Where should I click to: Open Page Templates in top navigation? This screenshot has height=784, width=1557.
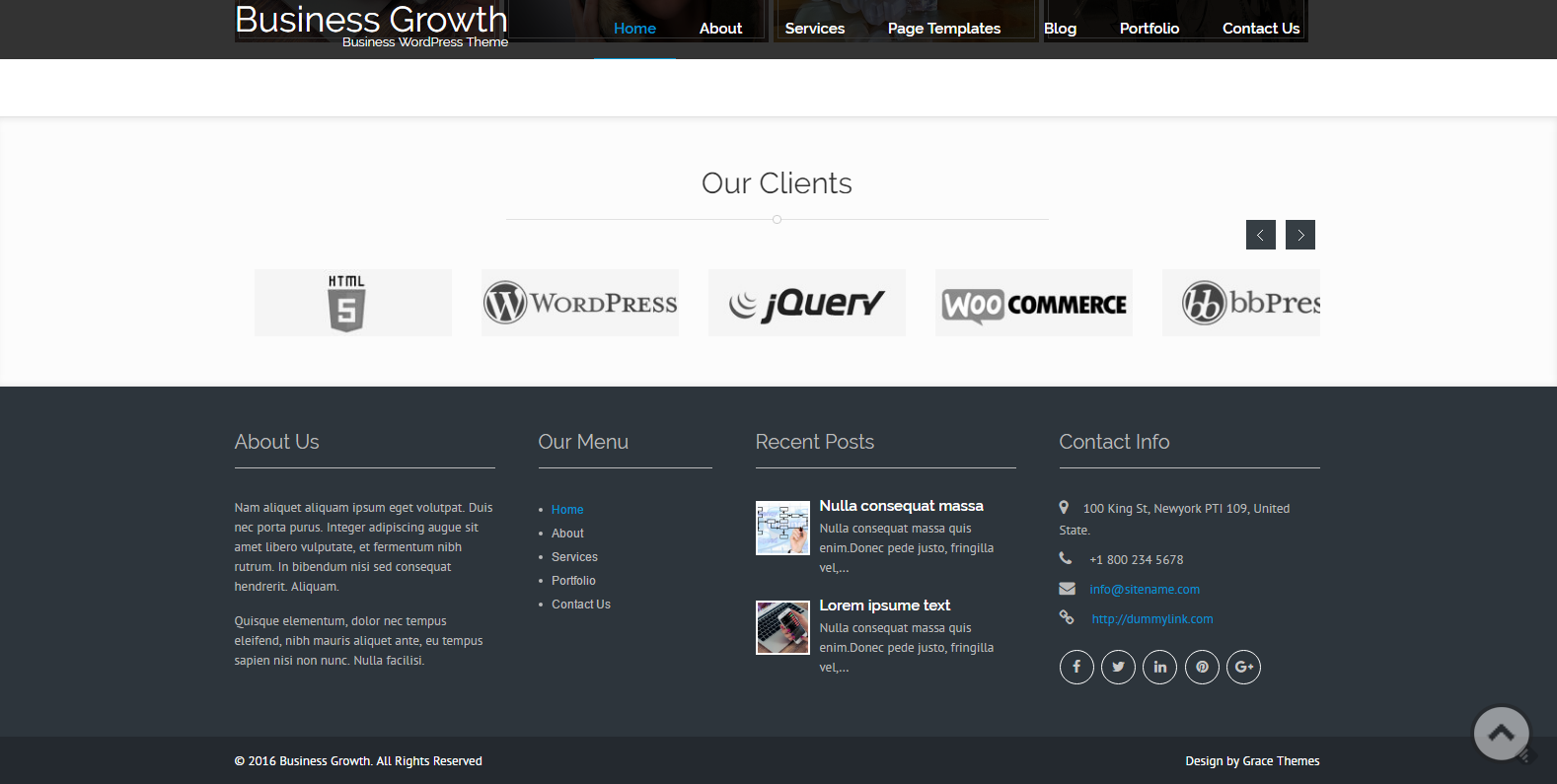pos(943,29)
